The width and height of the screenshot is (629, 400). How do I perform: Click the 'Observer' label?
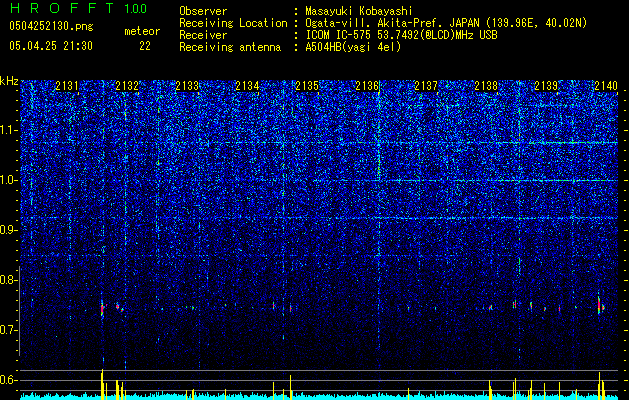[x=203, y=11]
